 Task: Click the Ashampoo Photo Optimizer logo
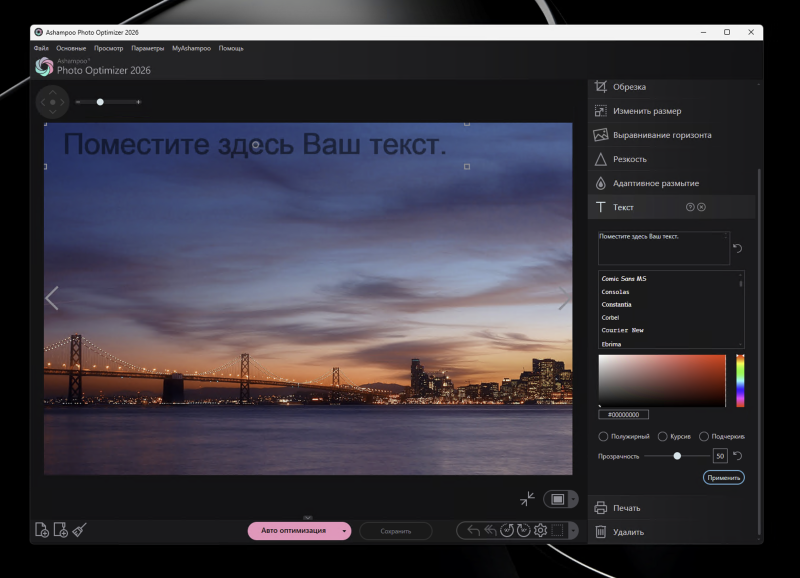click(x=44, y=67)
